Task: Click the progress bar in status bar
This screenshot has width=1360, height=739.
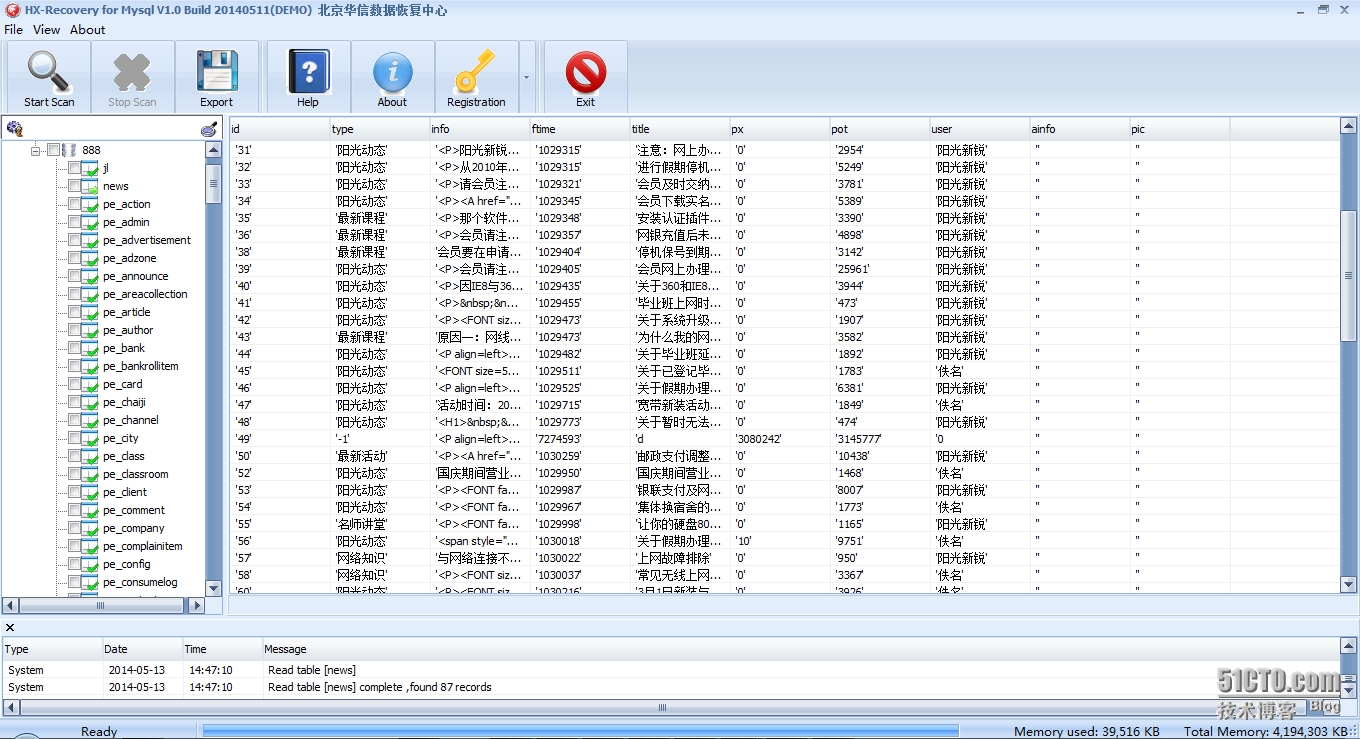Action: [x=580, y=731]
